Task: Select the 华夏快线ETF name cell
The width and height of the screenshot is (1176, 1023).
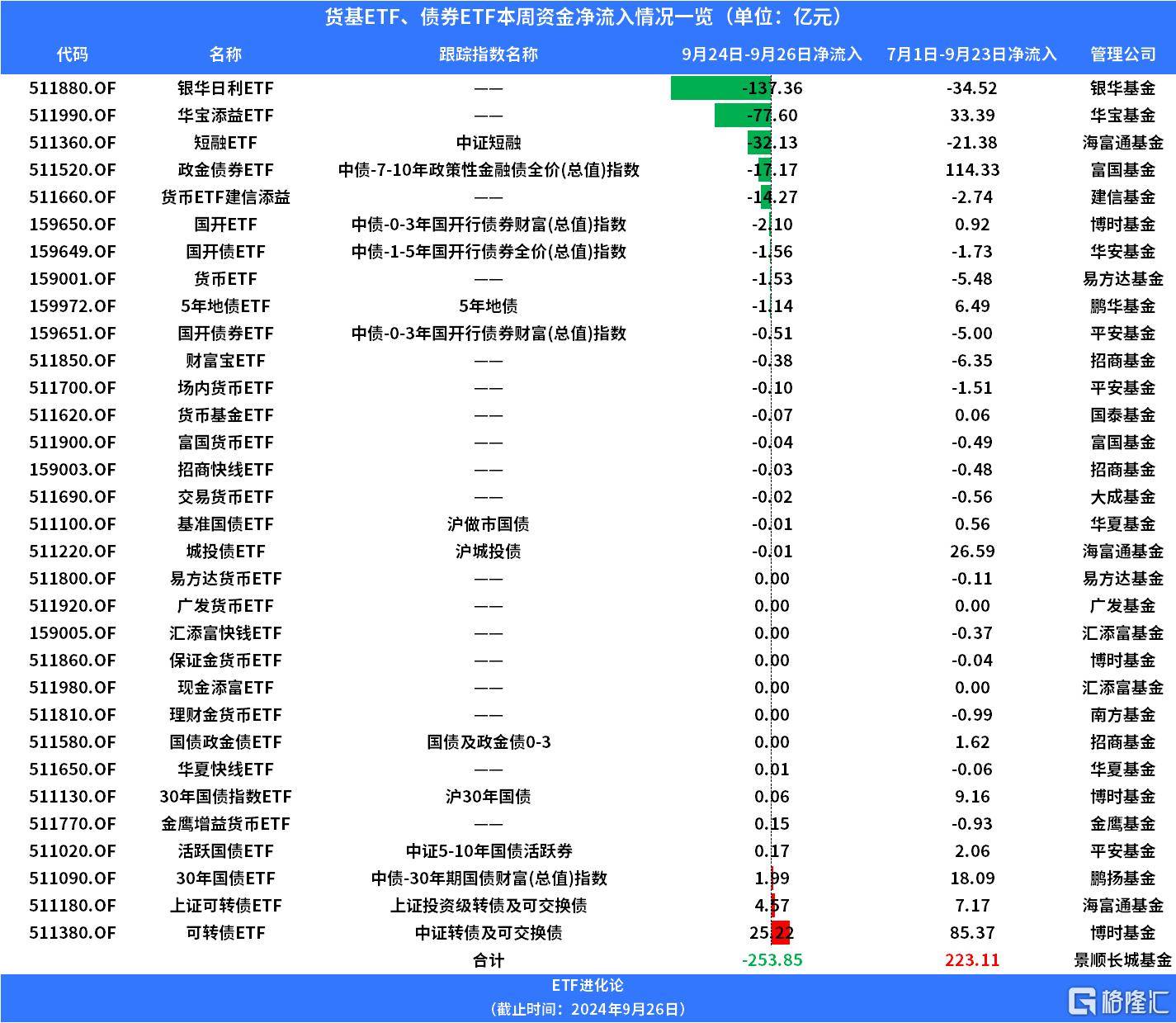Action: pos(225,770)
